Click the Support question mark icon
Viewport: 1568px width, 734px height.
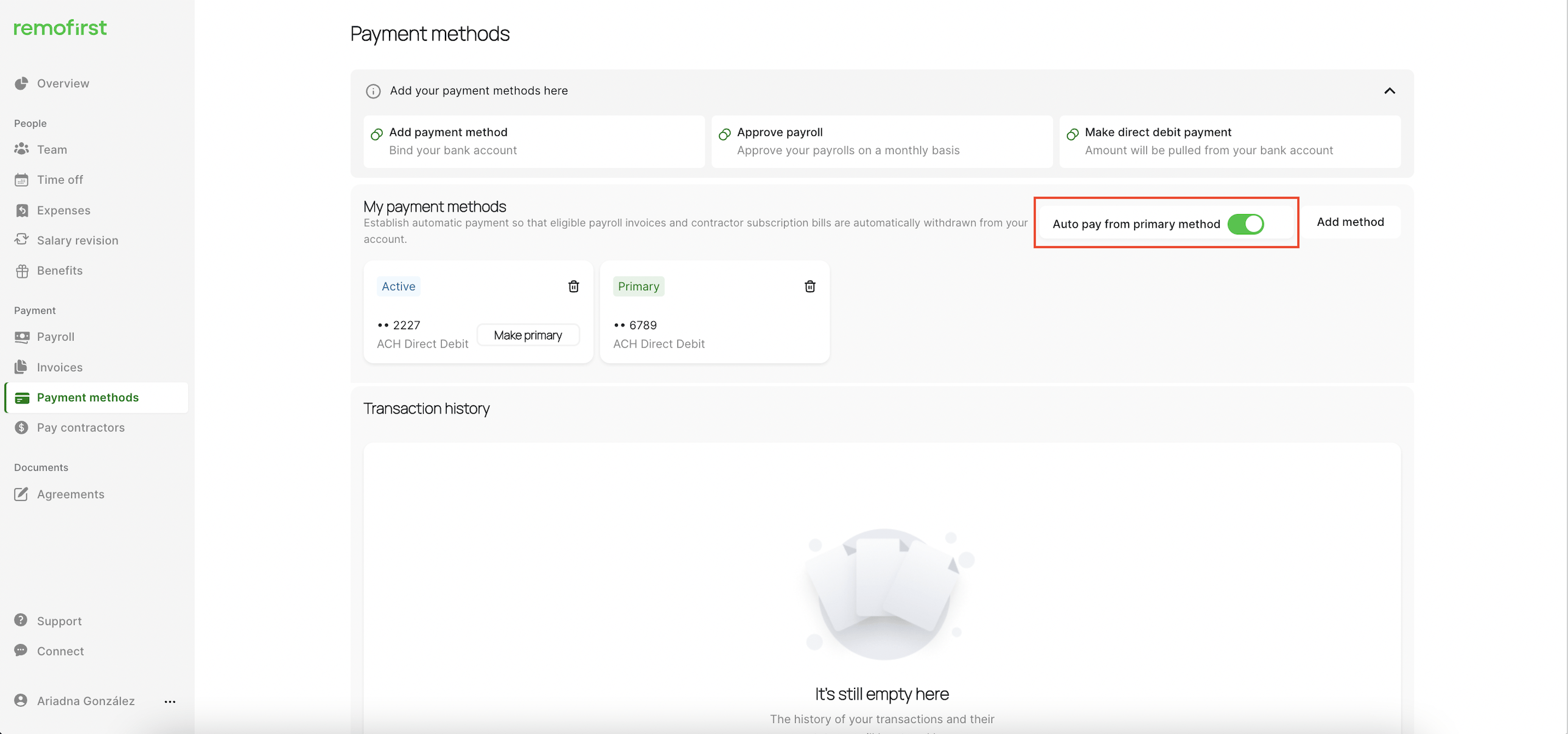[21, 620]
